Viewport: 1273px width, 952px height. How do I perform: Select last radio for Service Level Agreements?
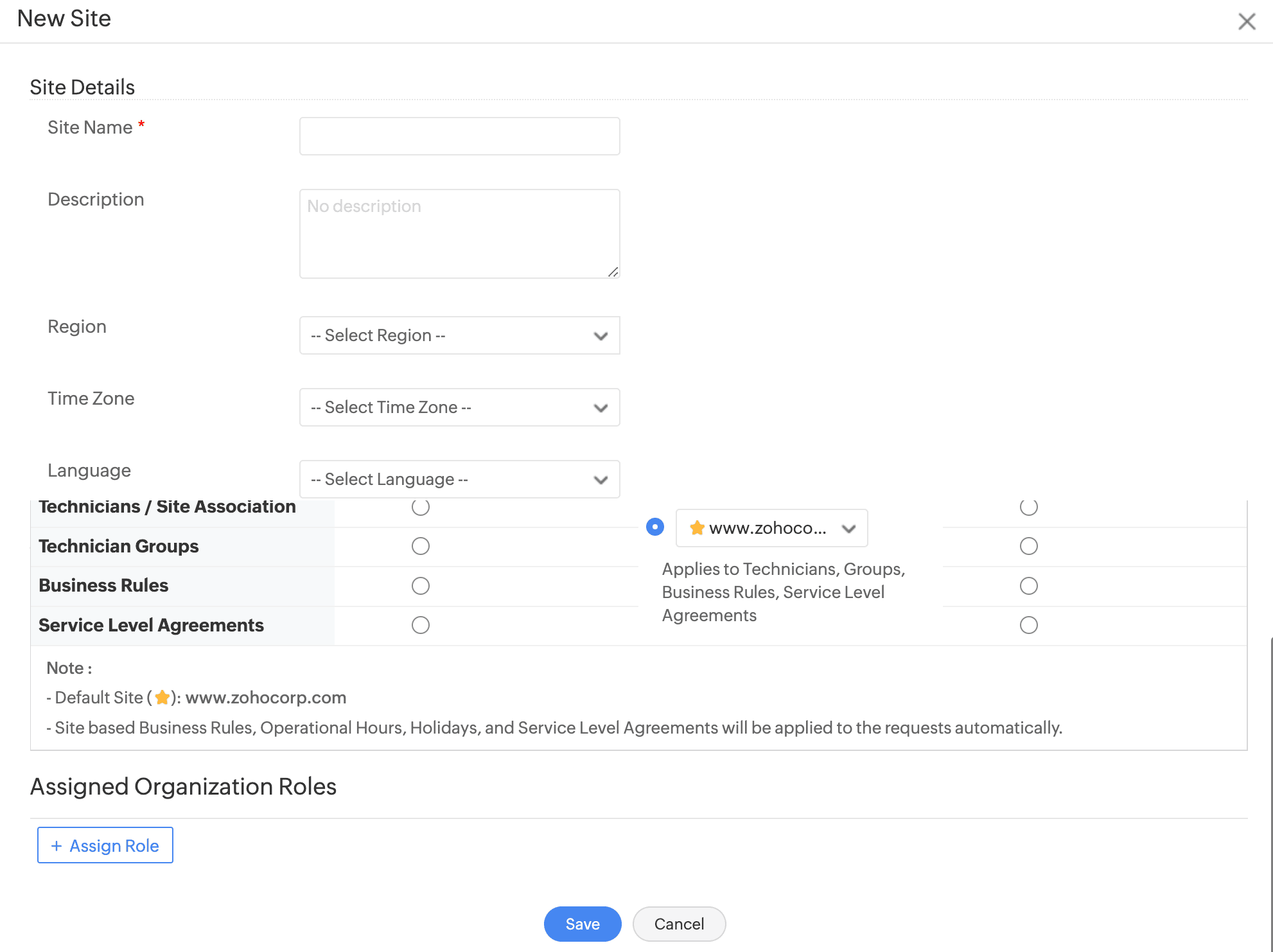1028,625
